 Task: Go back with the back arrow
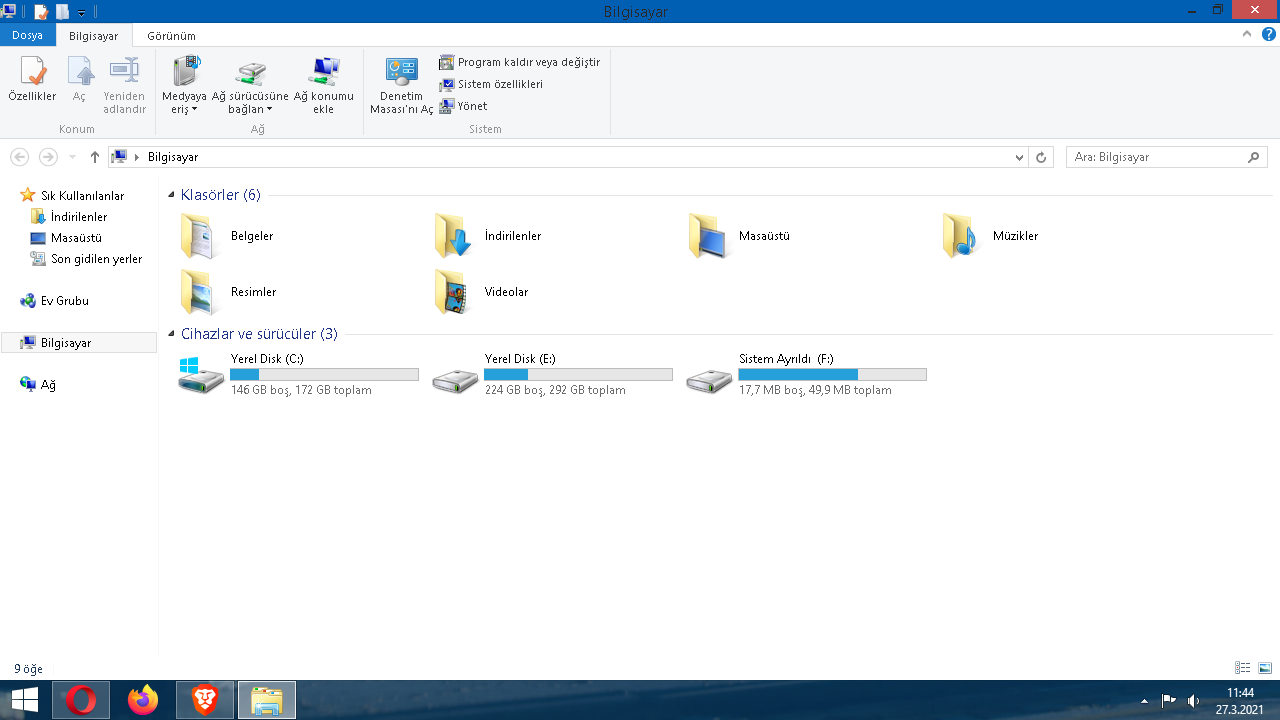click(19, 157)
